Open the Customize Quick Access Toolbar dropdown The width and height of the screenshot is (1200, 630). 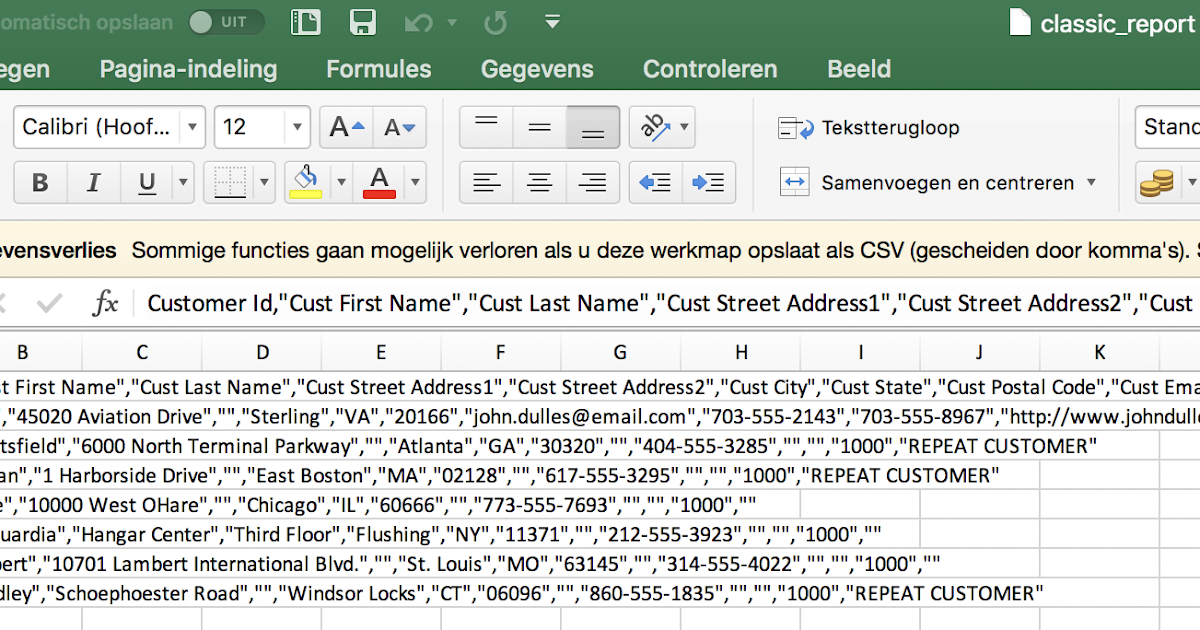[x=552, y=21]
